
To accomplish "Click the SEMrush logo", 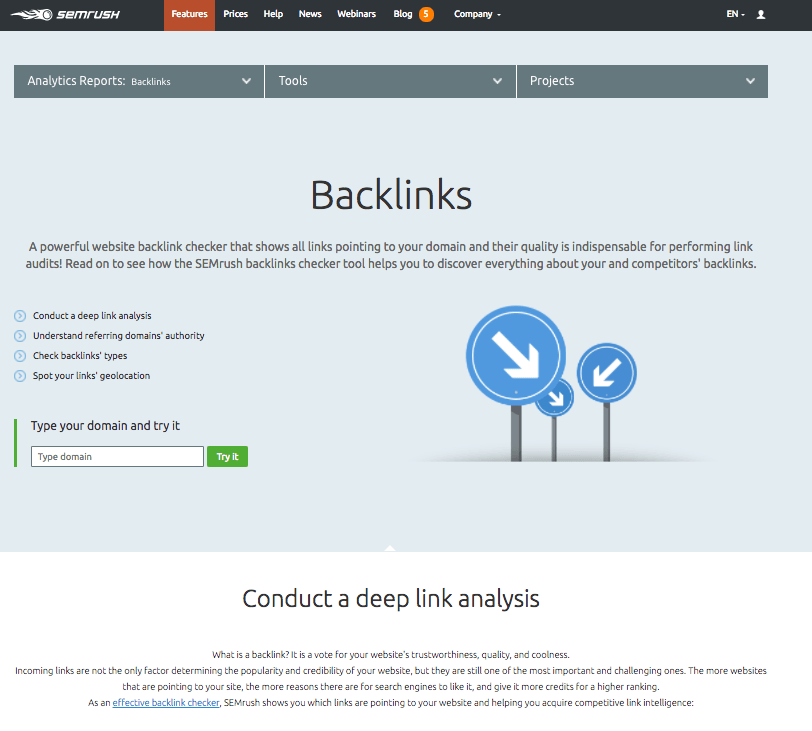I will (65, 14).
